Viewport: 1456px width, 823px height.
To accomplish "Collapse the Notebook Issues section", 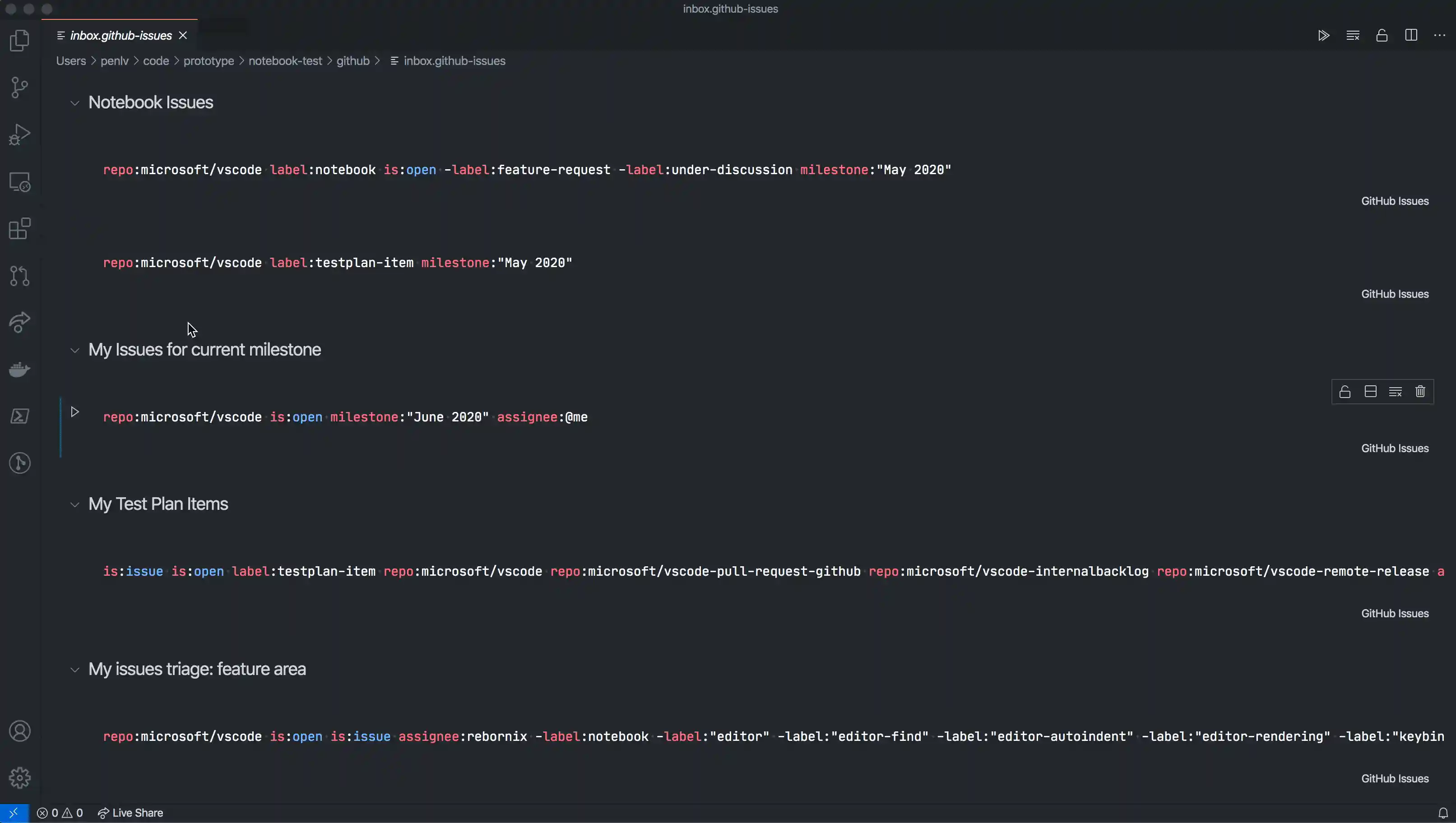I will pyautogui.click(x=75, y=102).
